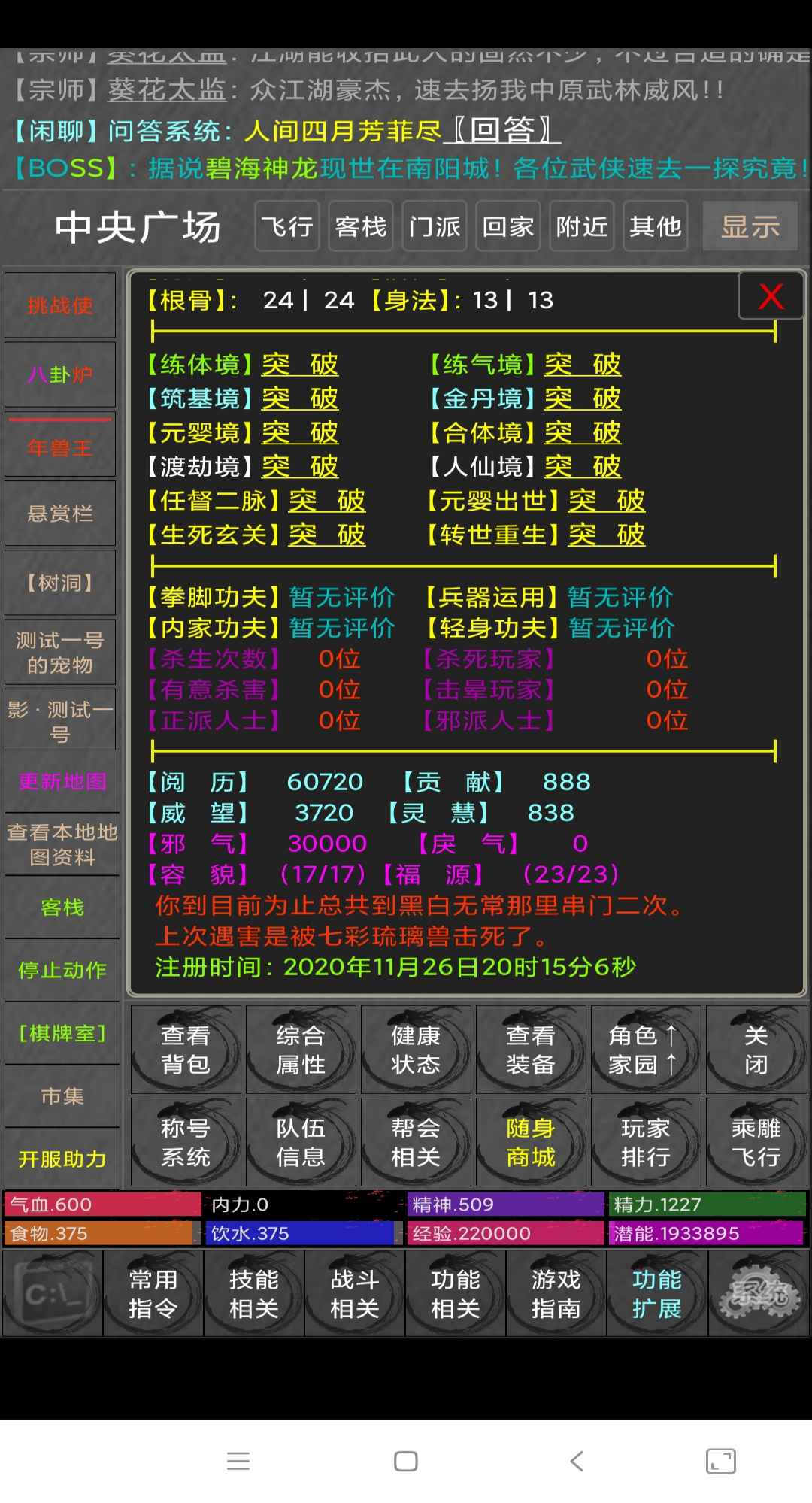
Task: Go to 客栈 in top bar
Action: [x=361, y=226]
